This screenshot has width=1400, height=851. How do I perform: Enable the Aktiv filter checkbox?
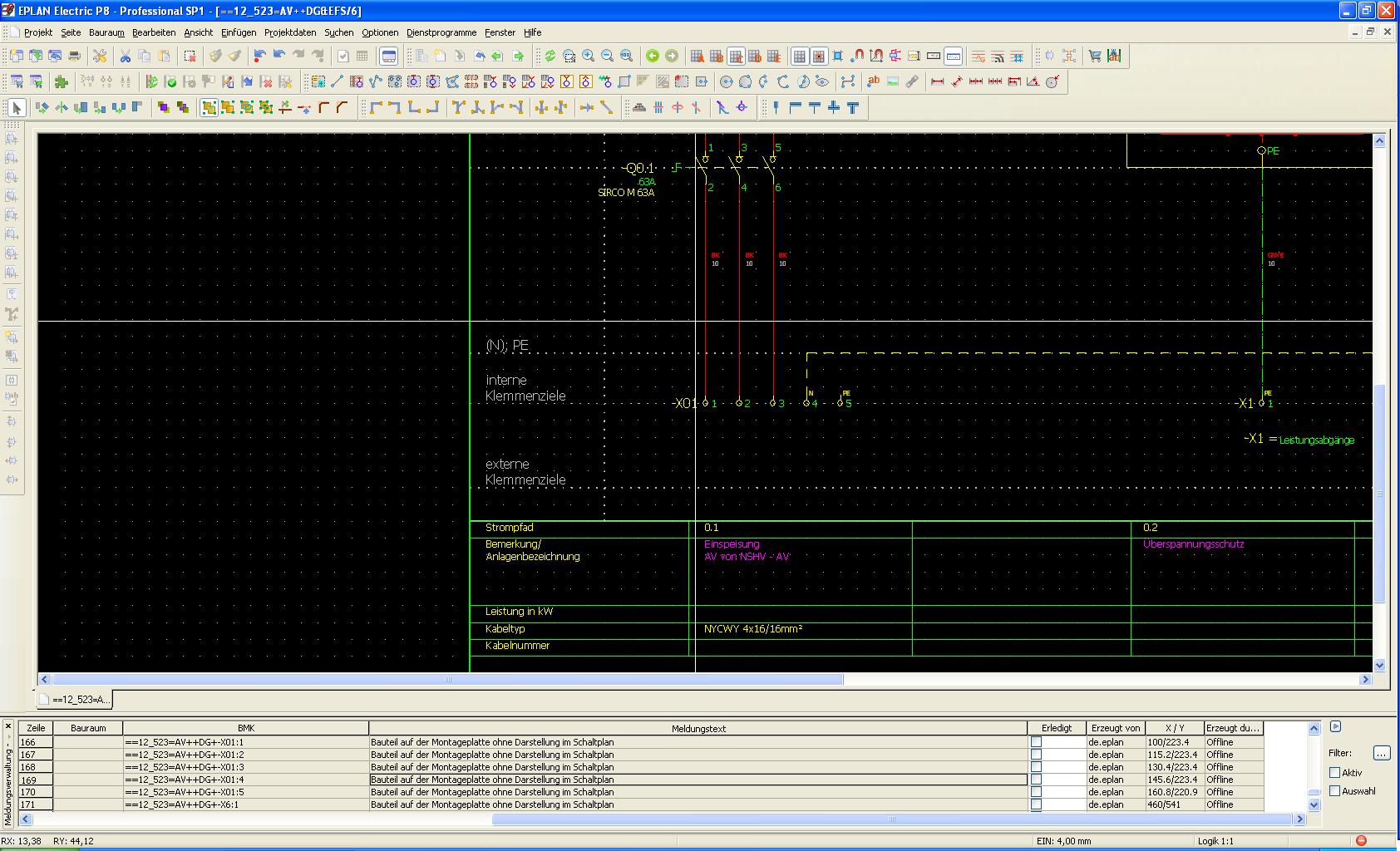click(1334, 773)
